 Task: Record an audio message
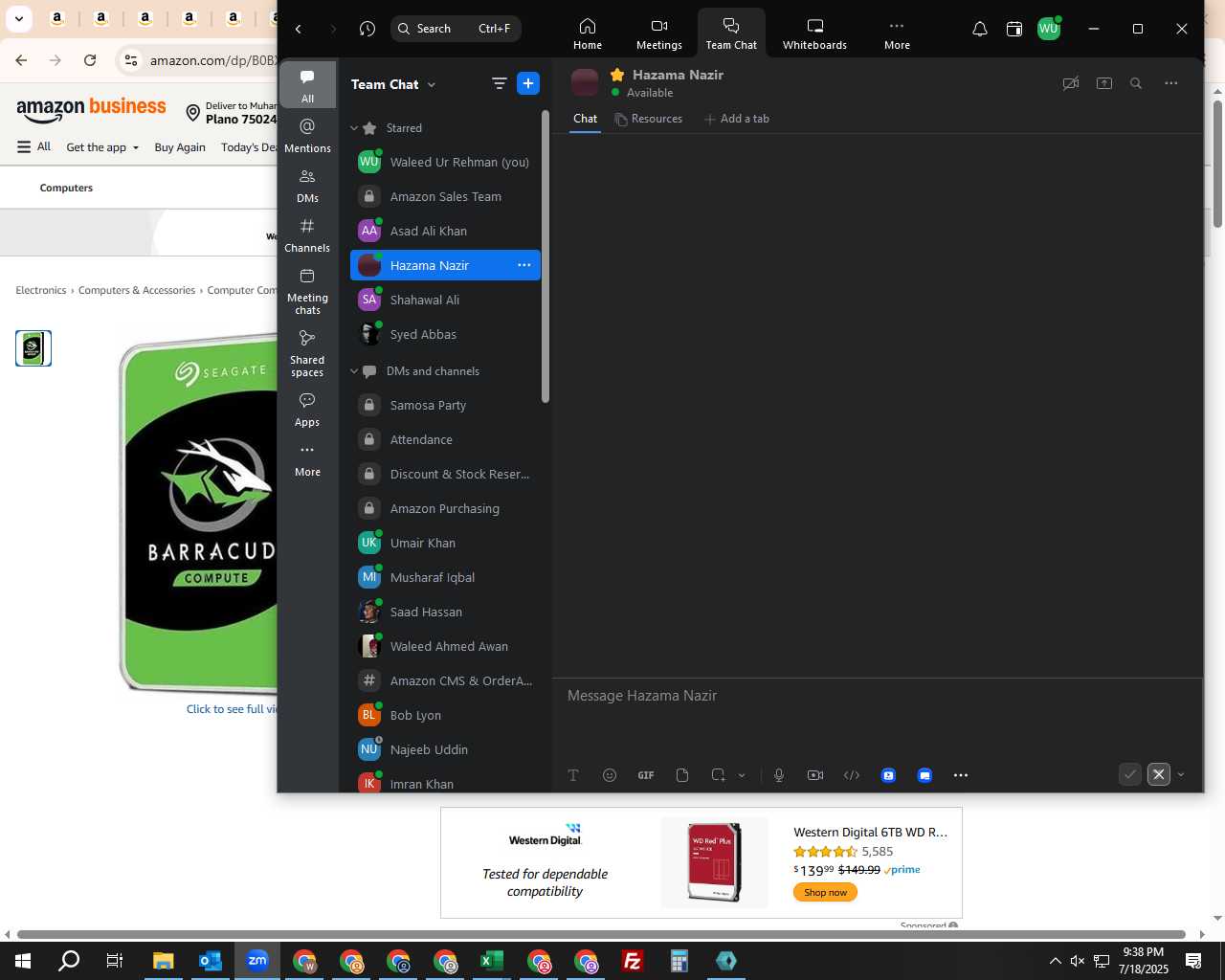(x=779, y=775)
